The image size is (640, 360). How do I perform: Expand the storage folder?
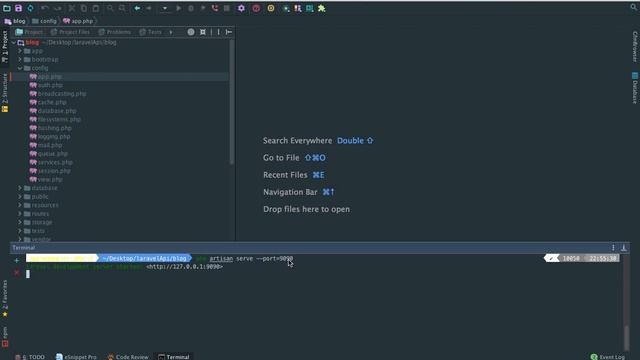(x=20, y=222)
